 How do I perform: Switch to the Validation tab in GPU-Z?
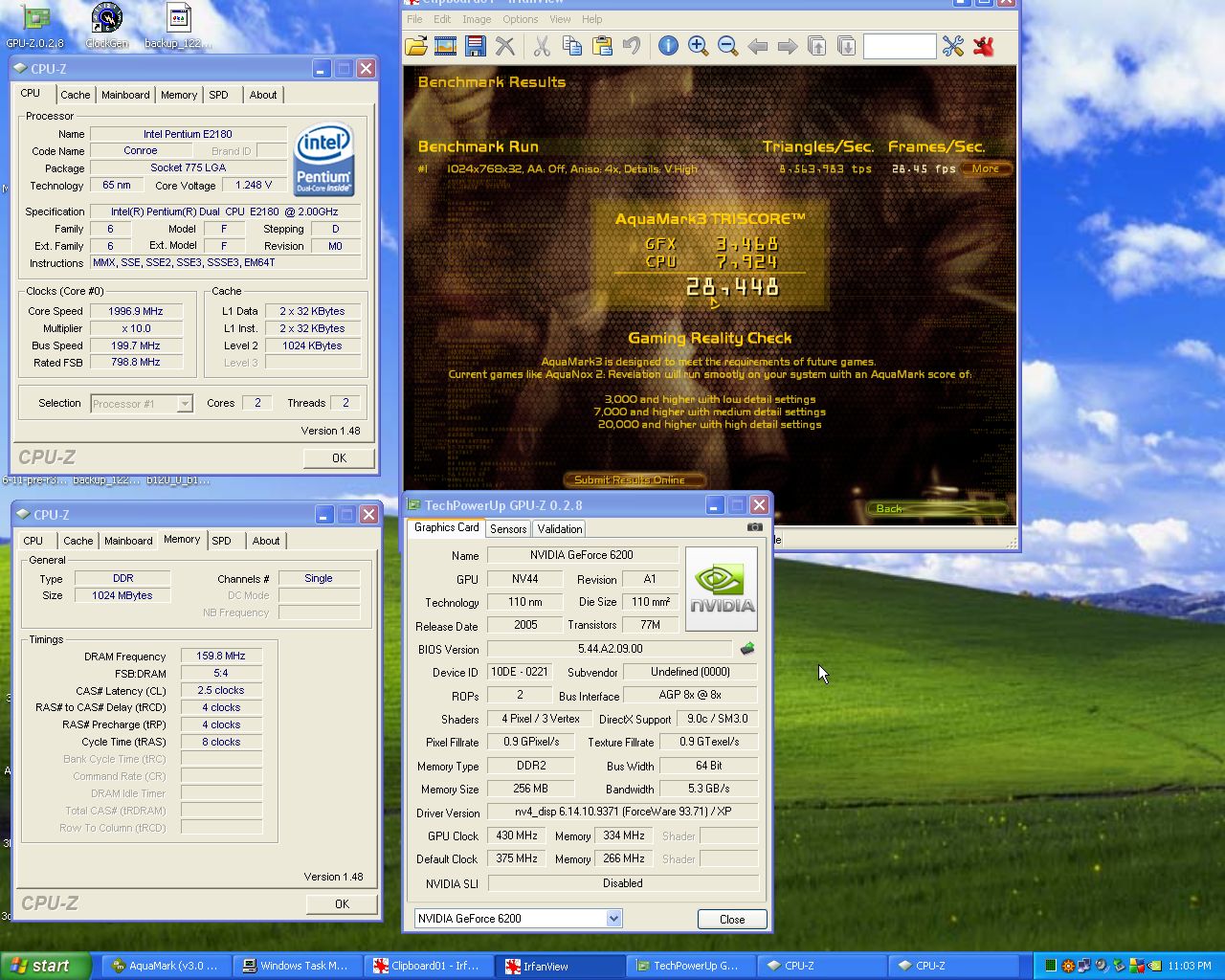[x=560, y=529]
